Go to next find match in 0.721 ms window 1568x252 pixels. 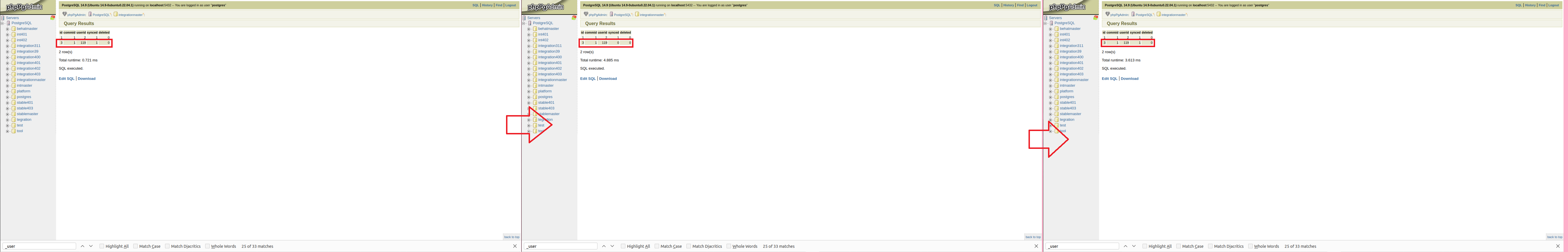pyautogui.click(x=91, y=246)
